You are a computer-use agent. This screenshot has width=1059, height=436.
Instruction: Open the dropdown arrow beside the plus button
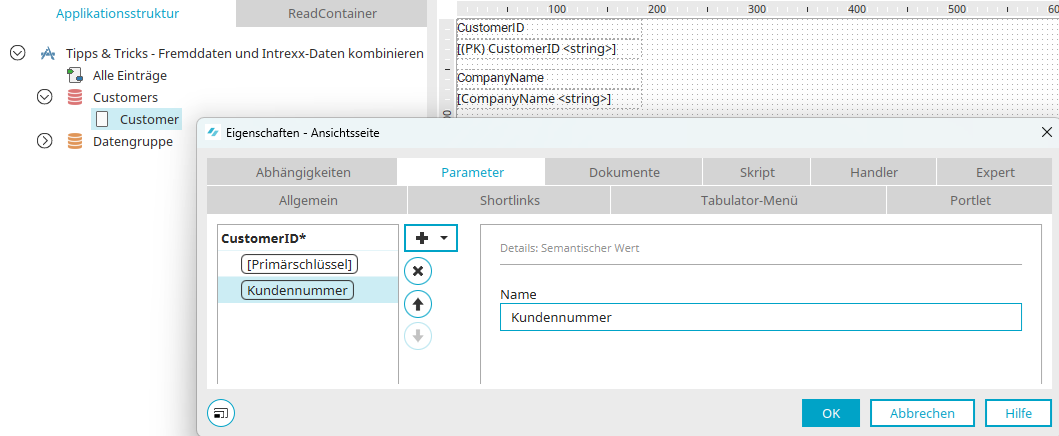pyautogui.click(x=444, y=238)
